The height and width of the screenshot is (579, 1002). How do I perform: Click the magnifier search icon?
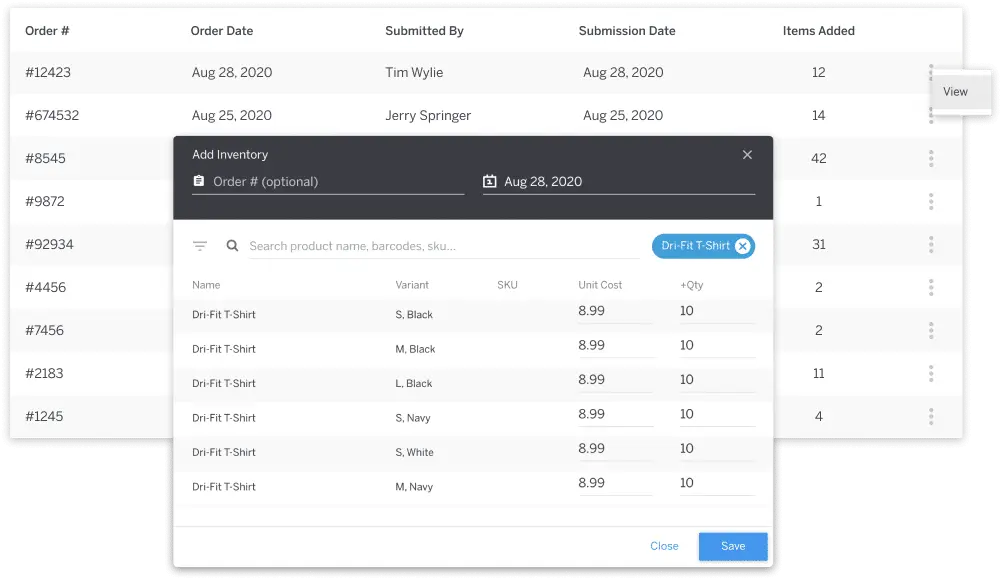click(232, 245)
